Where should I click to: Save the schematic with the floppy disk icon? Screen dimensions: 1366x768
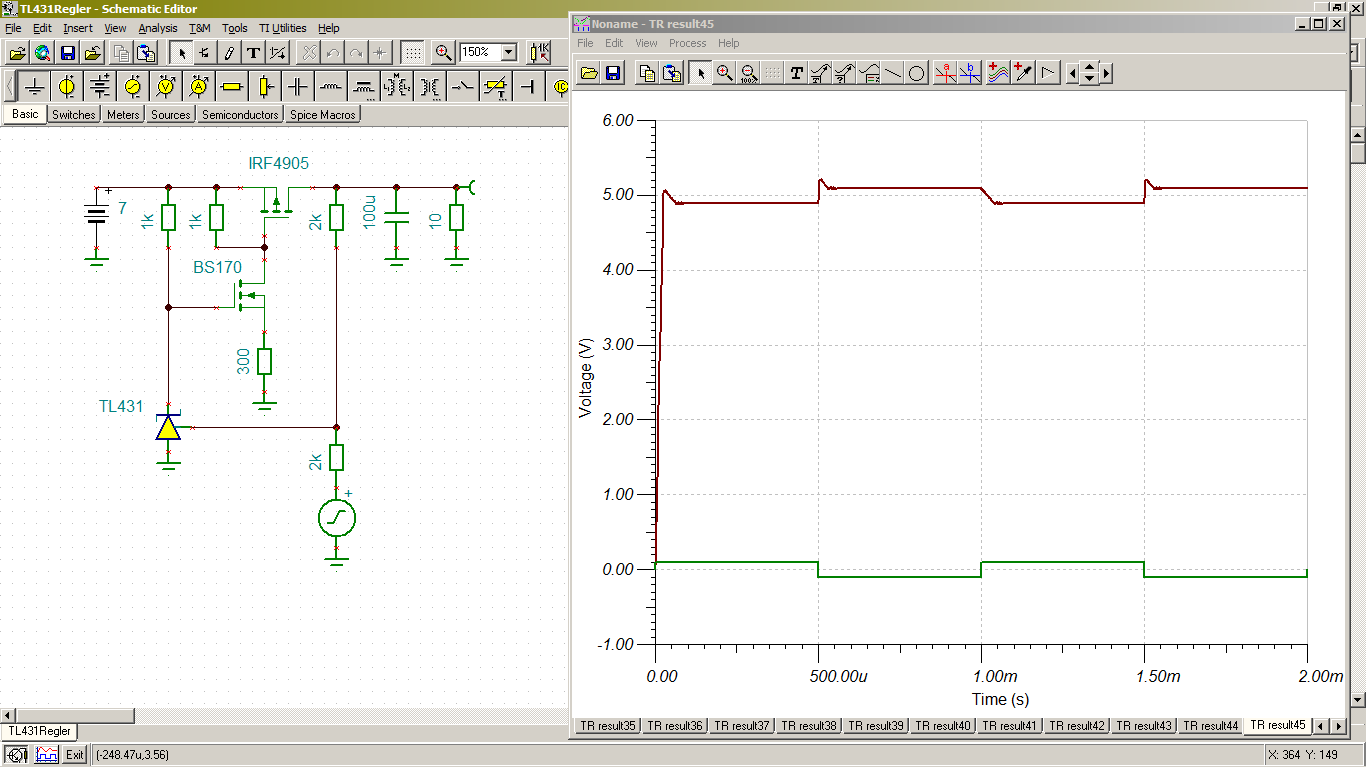(68, 52)
